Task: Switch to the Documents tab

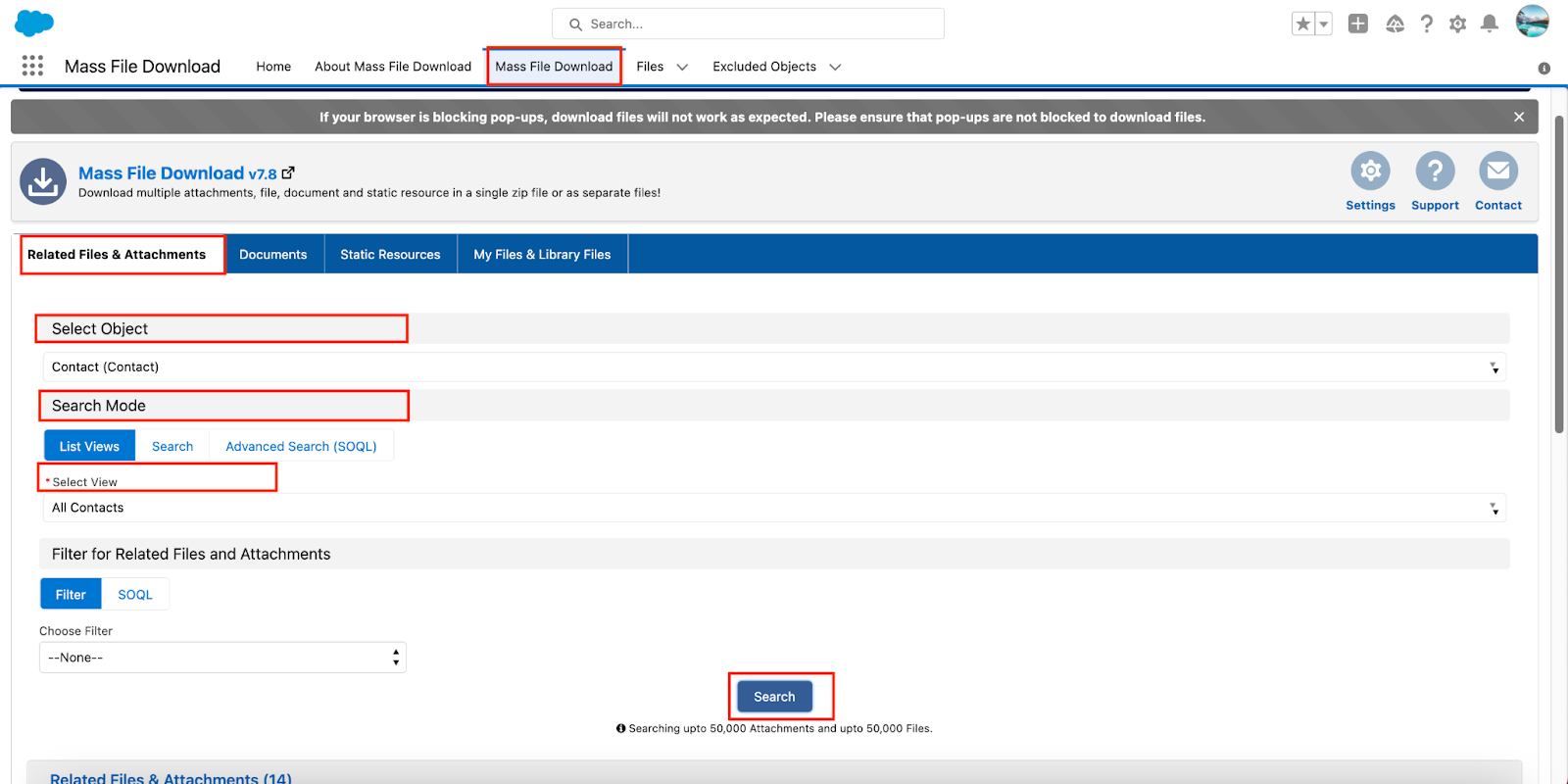Action: (273, 255)
